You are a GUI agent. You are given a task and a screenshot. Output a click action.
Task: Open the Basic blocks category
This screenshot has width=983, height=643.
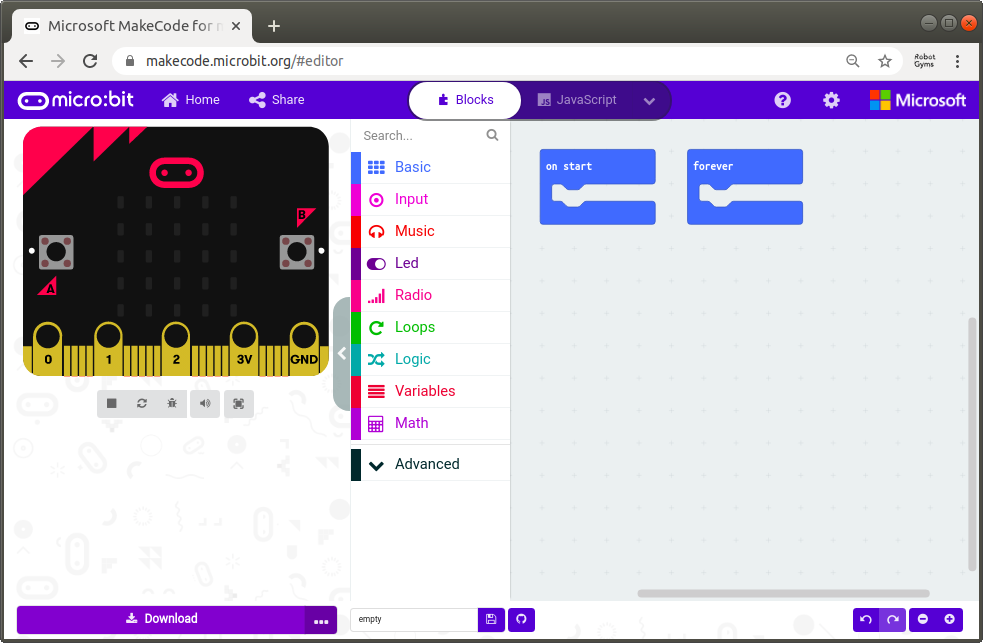pos(431,167)
